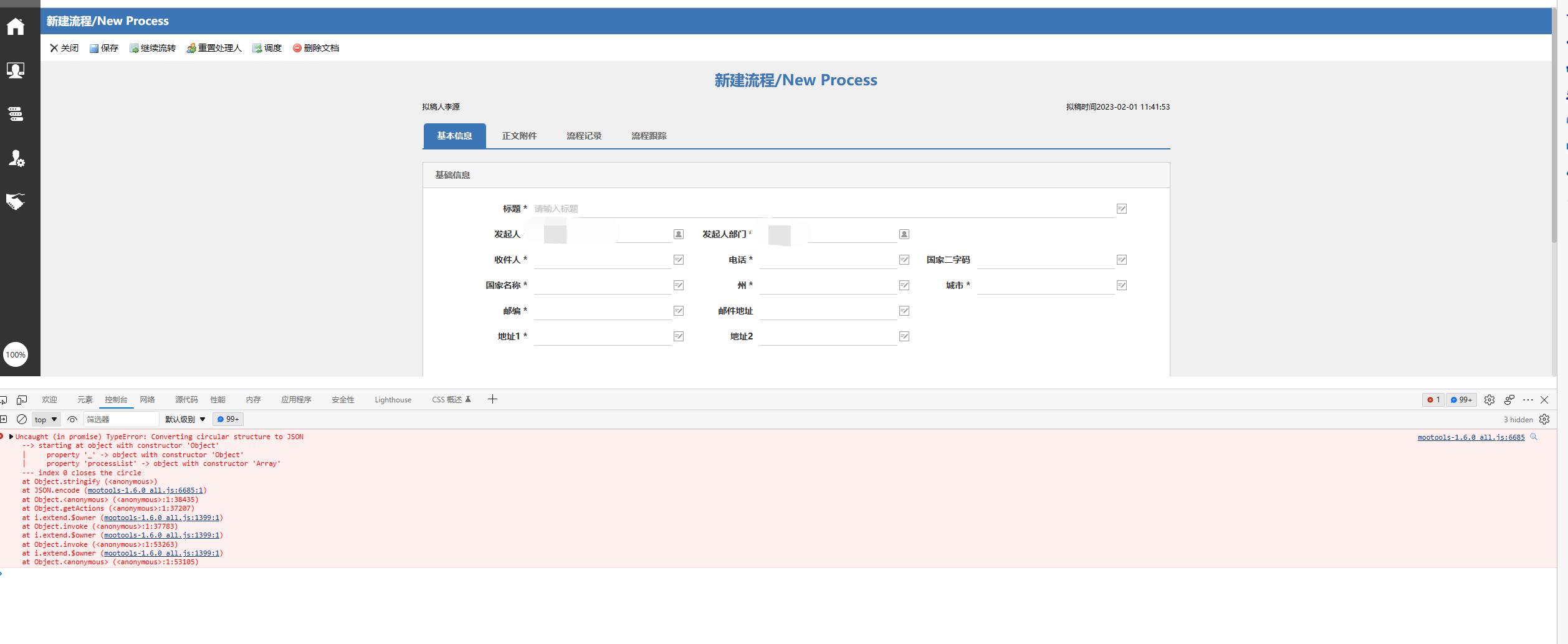Open the 网络 (Network) DevTools tab
Viewport: 1568px width, 644px height.
point(147,400)
